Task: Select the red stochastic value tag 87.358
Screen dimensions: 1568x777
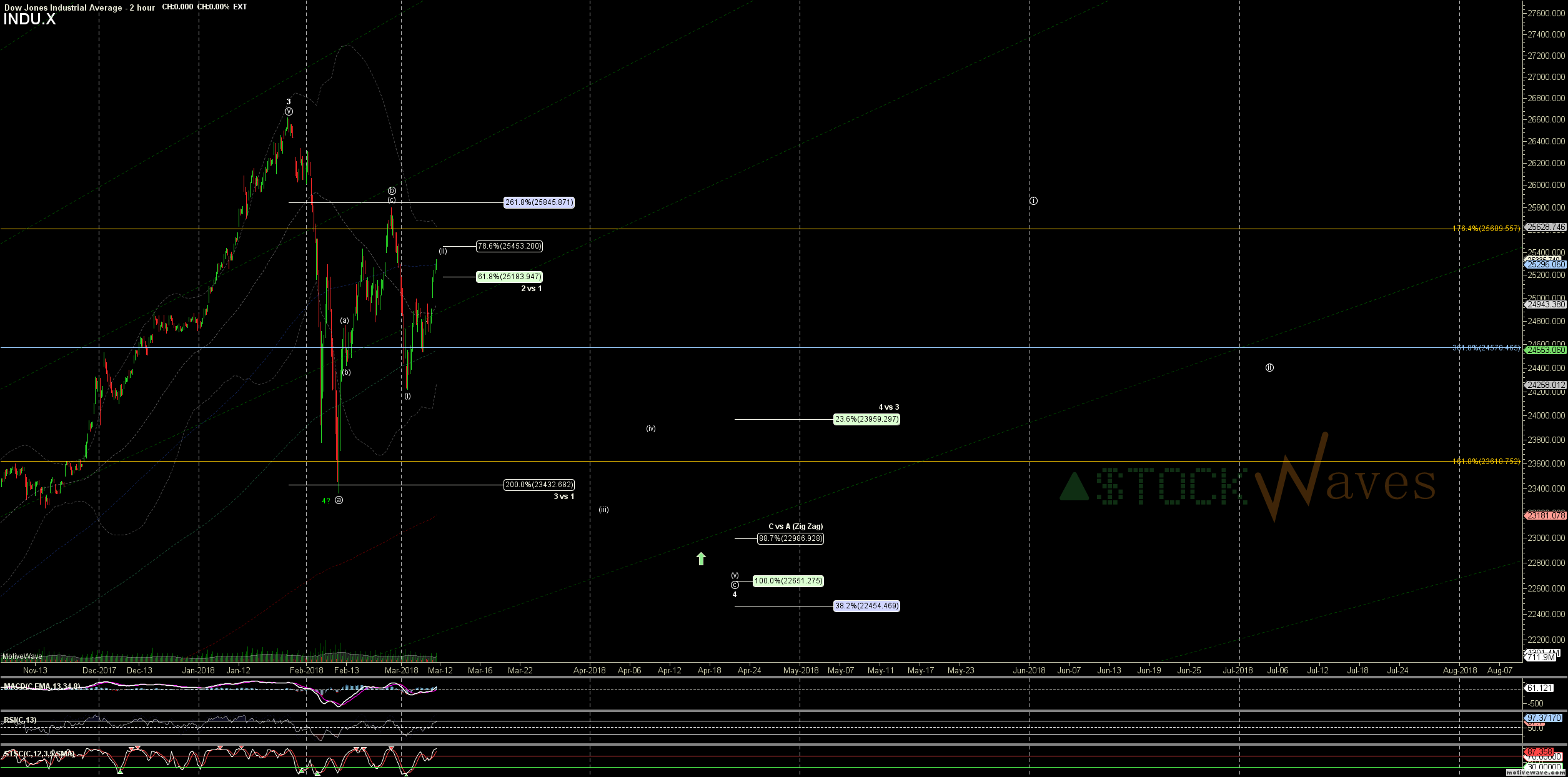Action: click(1539, 751)
